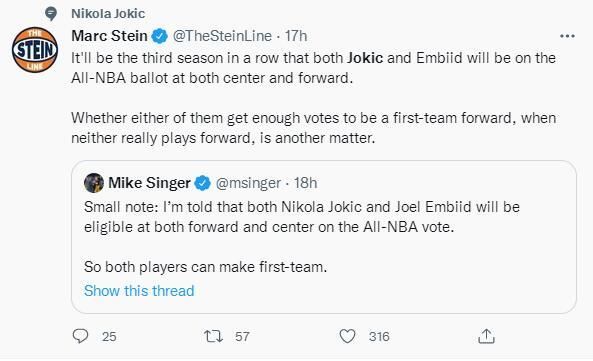Click The Stein Line basketball avatar

click(35, 50)
